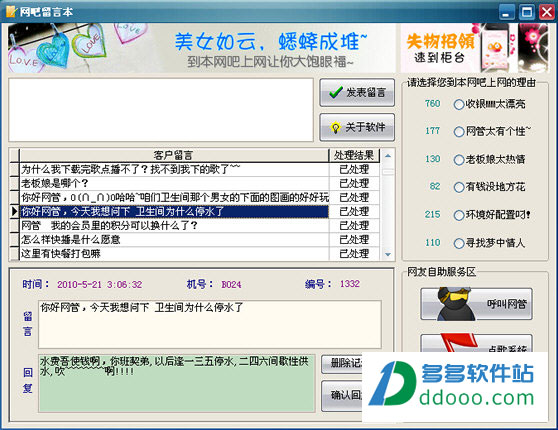Image resolution: width=558 pixels, height=430 pixels.
Task: Click the current-row arrow marker in the list
Action: coord(14,211)
